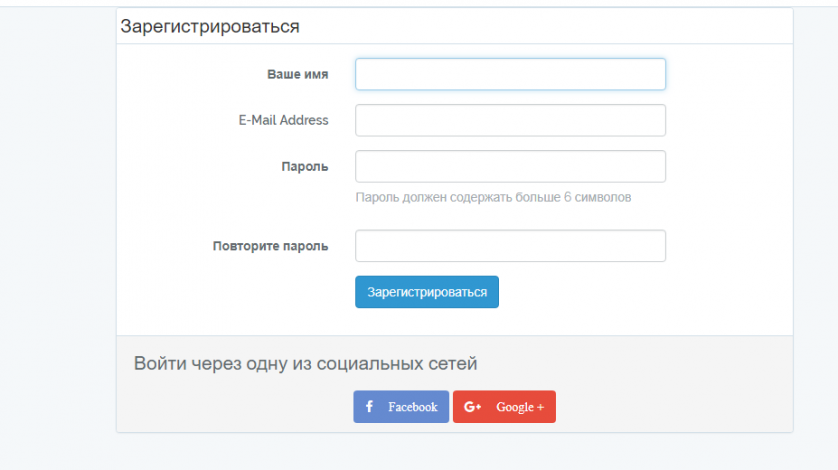Submit with the blue Зарегистрироваться button
The width and height of the screenshot is (838, 470).
(x=427, y=292)
